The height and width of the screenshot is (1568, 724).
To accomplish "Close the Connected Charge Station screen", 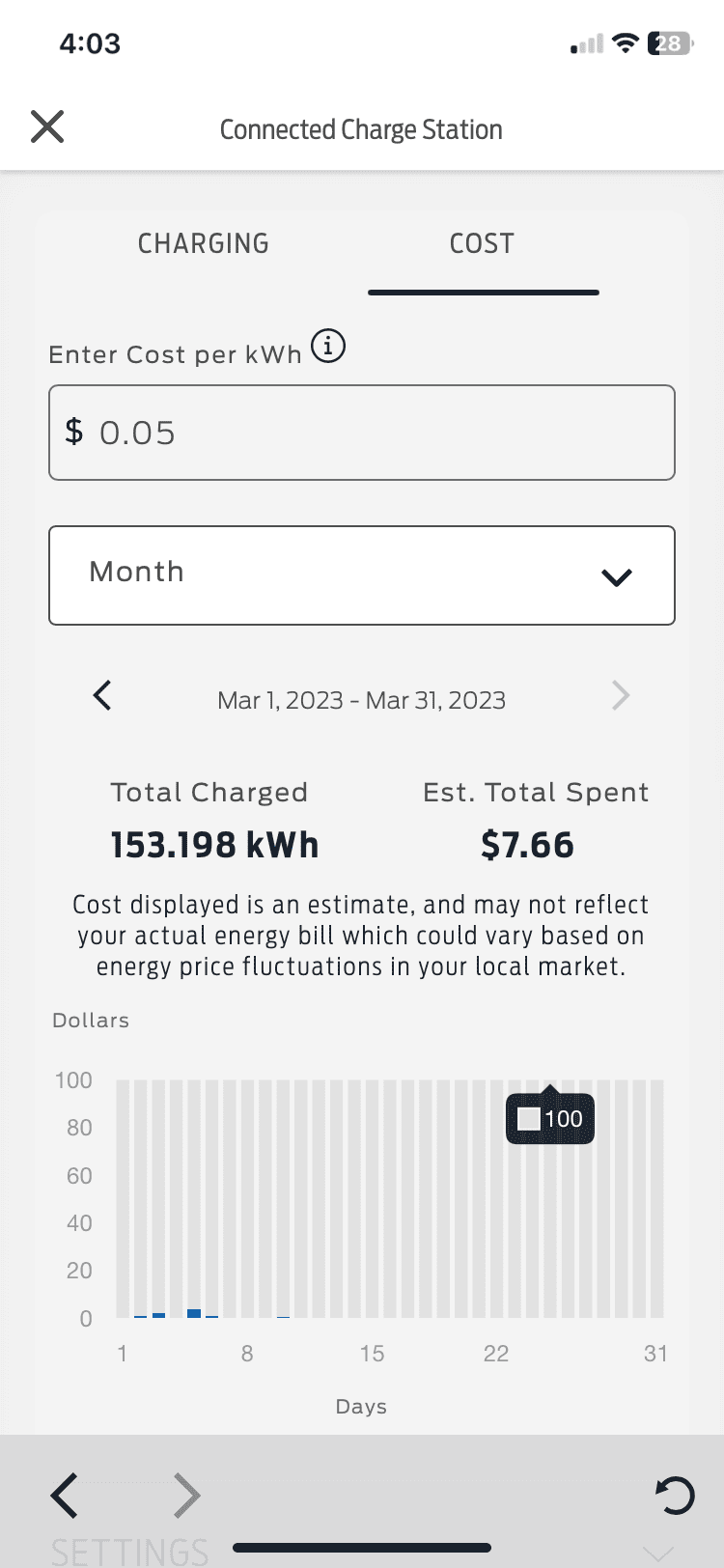I will (x=47, y=126).
